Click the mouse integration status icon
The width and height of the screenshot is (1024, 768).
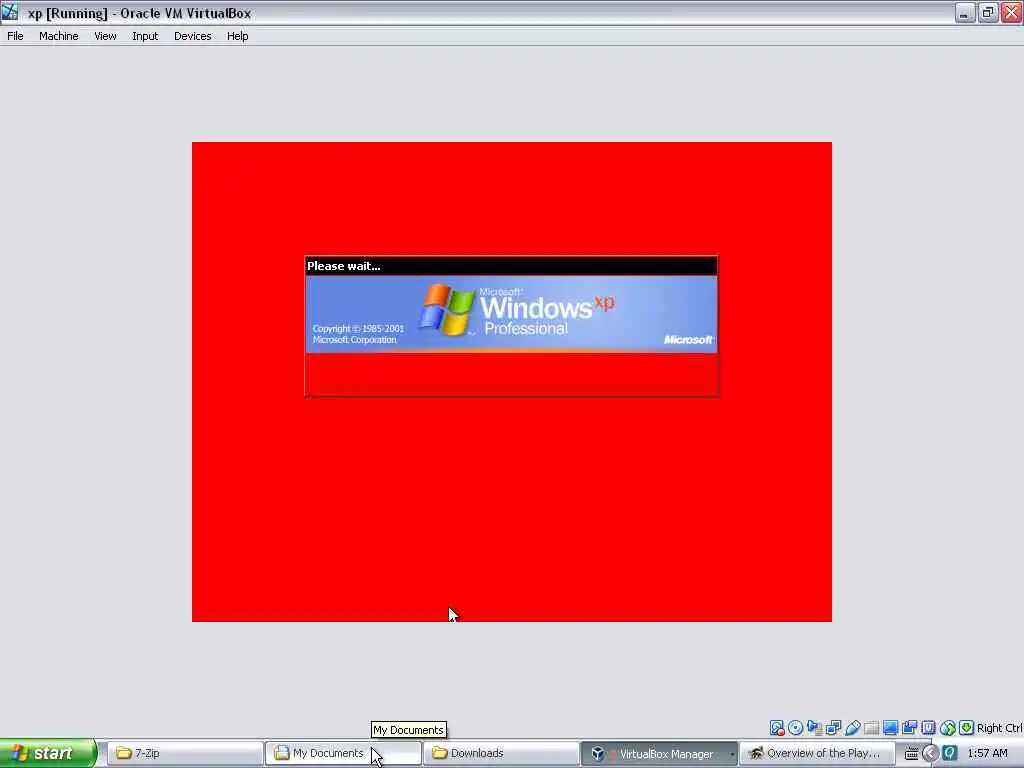[948, 728]
